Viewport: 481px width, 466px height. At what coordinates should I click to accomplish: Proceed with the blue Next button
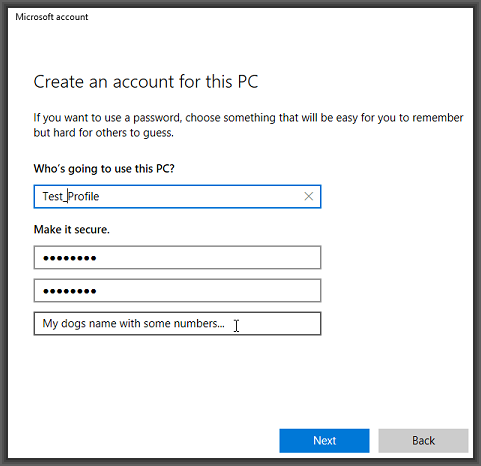click(x=324, y=441)
